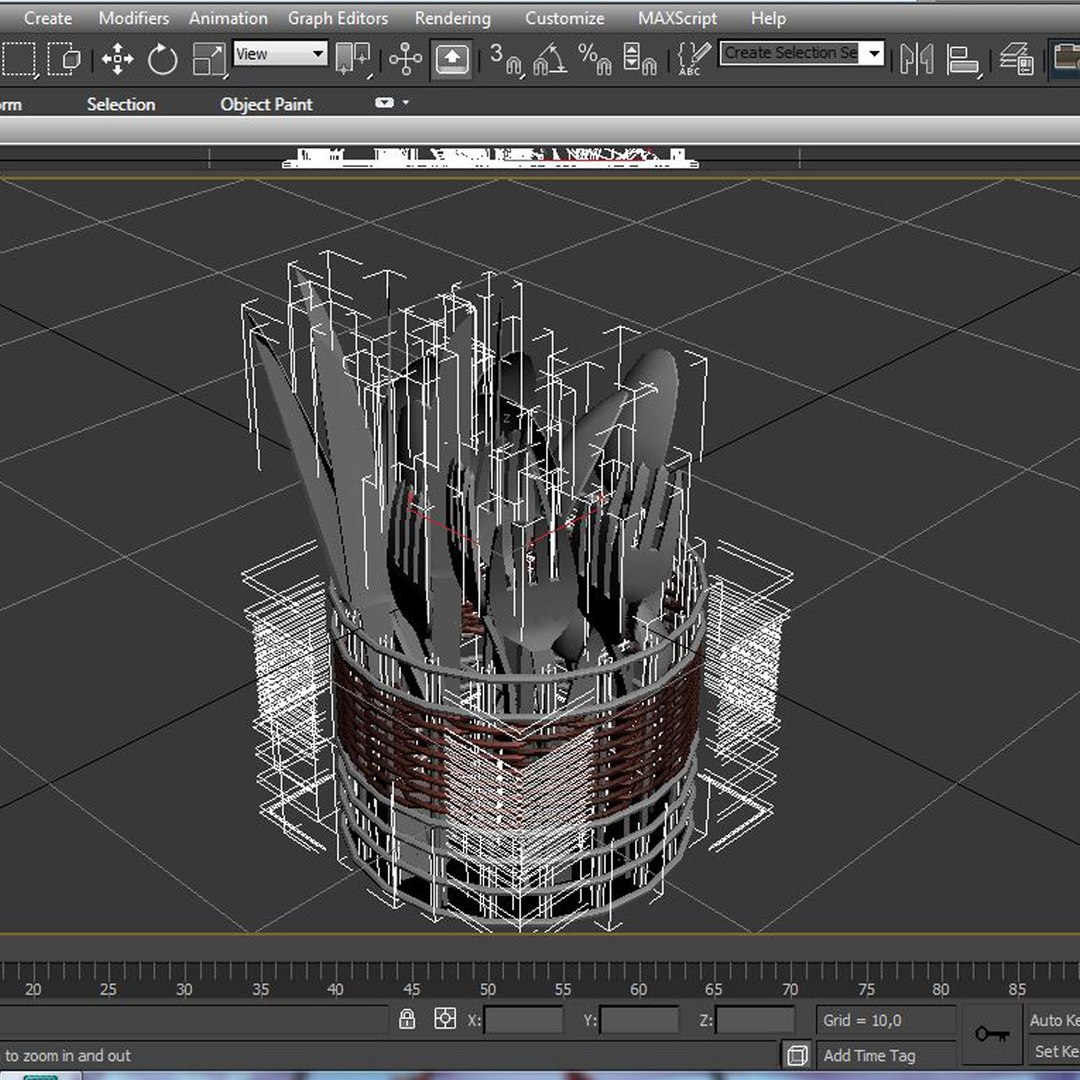The width and height of the screenshot is (1080, 1080).
Task: Toggle the Selection Lock padlock
Action: (x=407, y=1019)
